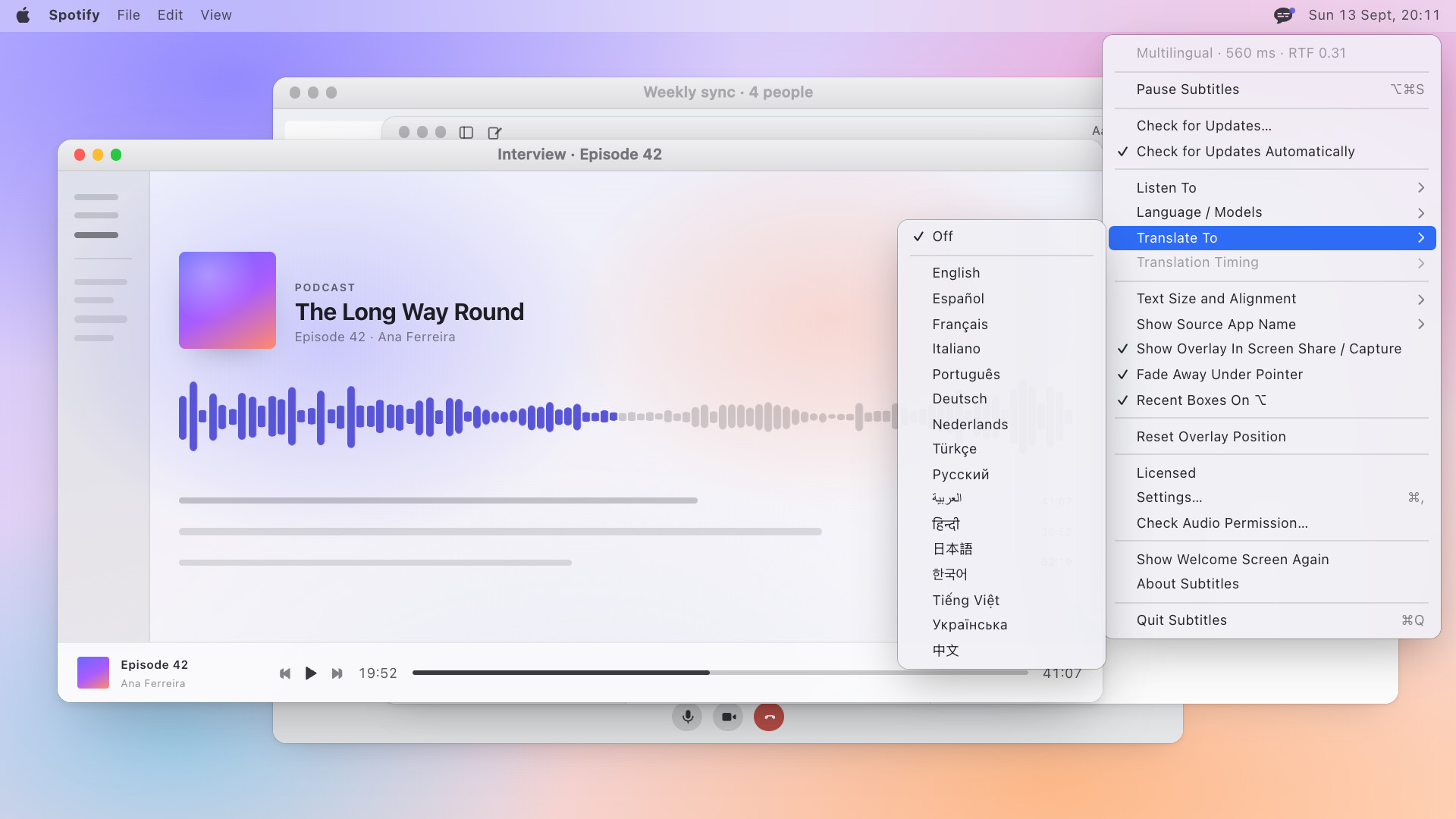Translate subtitles to Français

pyautogui.click(x=1001, y=325)
